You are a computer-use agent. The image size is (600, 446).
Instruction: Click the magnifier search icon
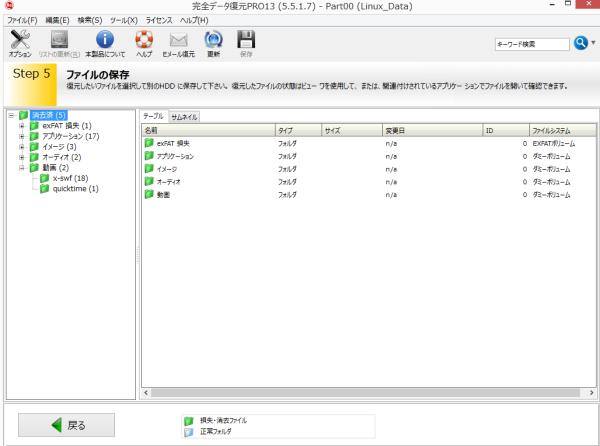tap(580, 44)
